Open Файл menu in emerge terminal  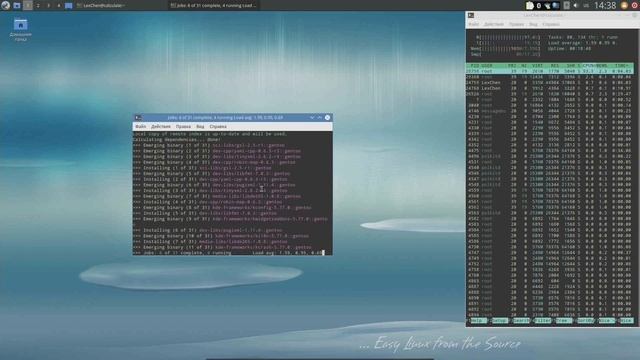tap(140, 127)
